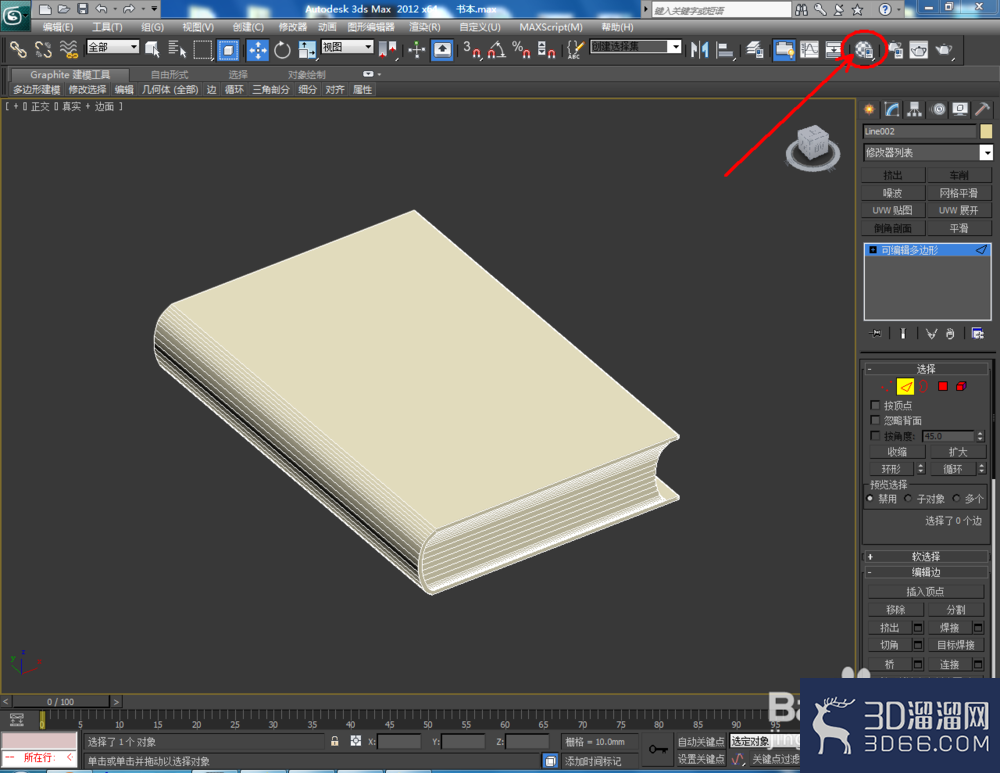Click the Render Production teapot icon

[944, 49]
